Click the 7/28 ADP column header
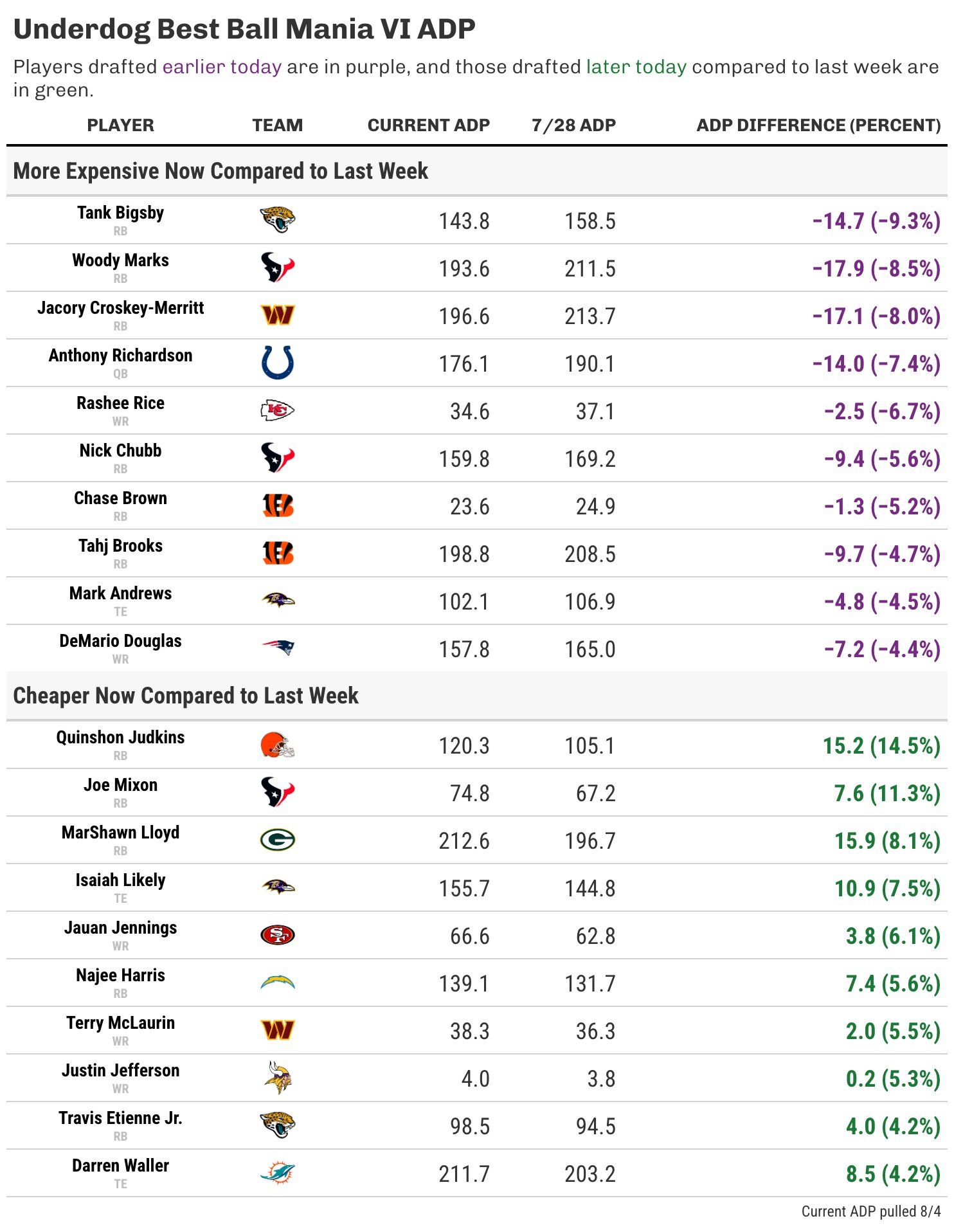Viewport: 954px width, 1232px height. (x=573, y=125)
